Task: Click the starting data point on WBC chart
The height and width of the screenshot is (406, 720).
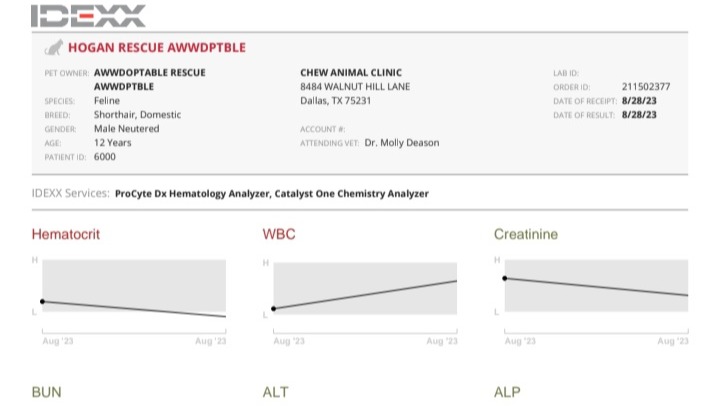Action: click(x=273, y=308)
